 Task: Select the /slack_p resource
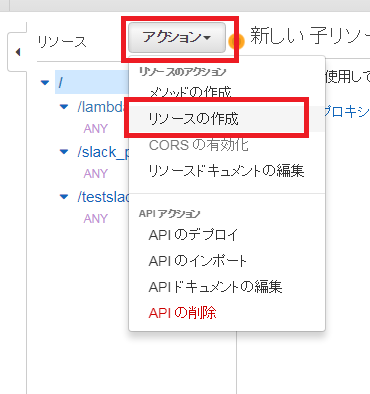coord(103,152)
